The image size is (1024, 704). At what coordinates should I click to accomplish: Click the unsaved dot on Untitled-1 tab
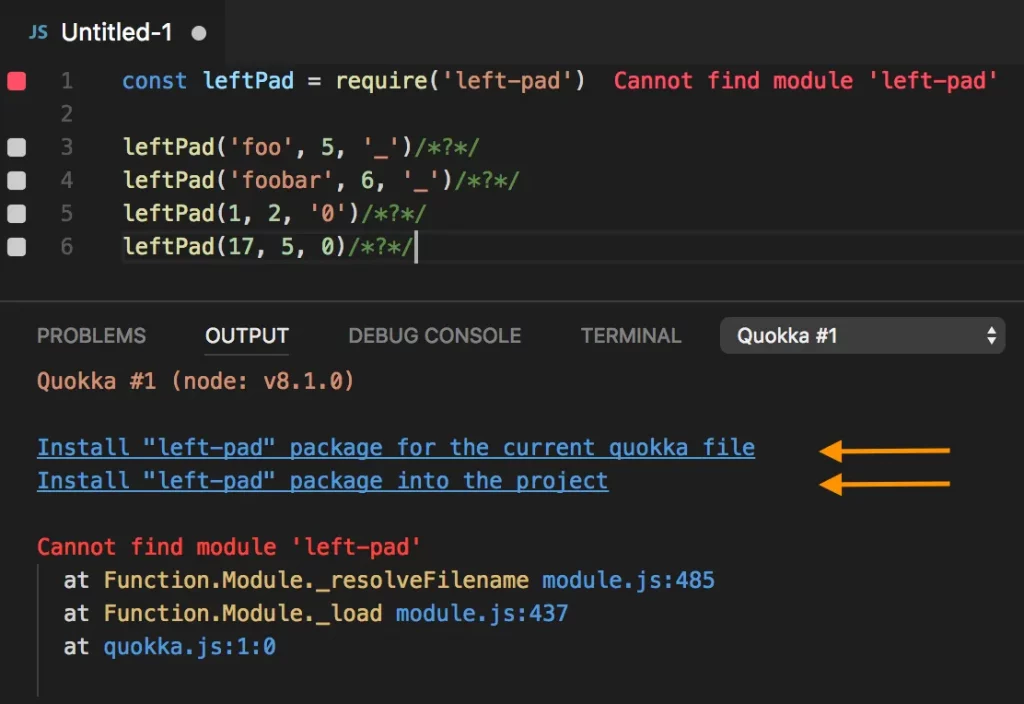pos(199,33)
